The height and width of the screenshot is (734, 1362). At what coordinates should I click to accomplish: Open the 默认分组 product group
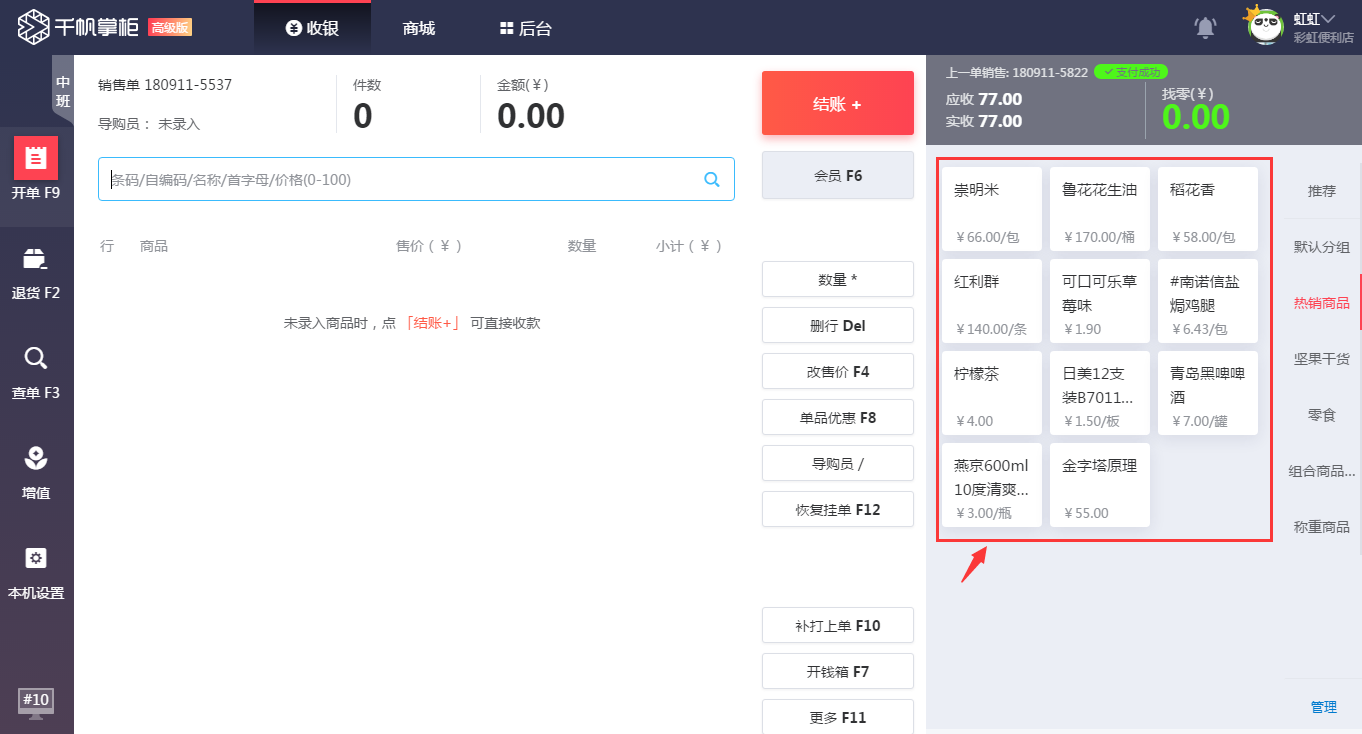[1322, 247]
